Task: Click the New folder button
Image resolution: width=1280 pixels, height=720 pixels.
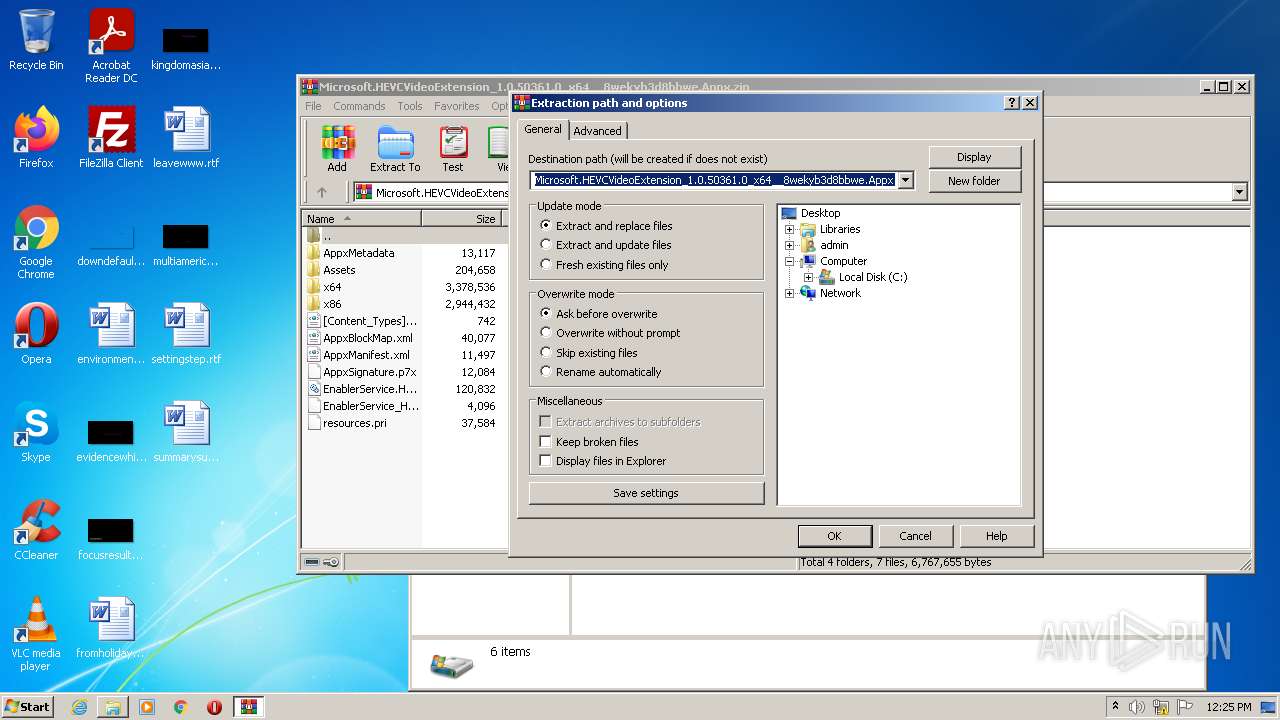Action: [x=974, y=181]
